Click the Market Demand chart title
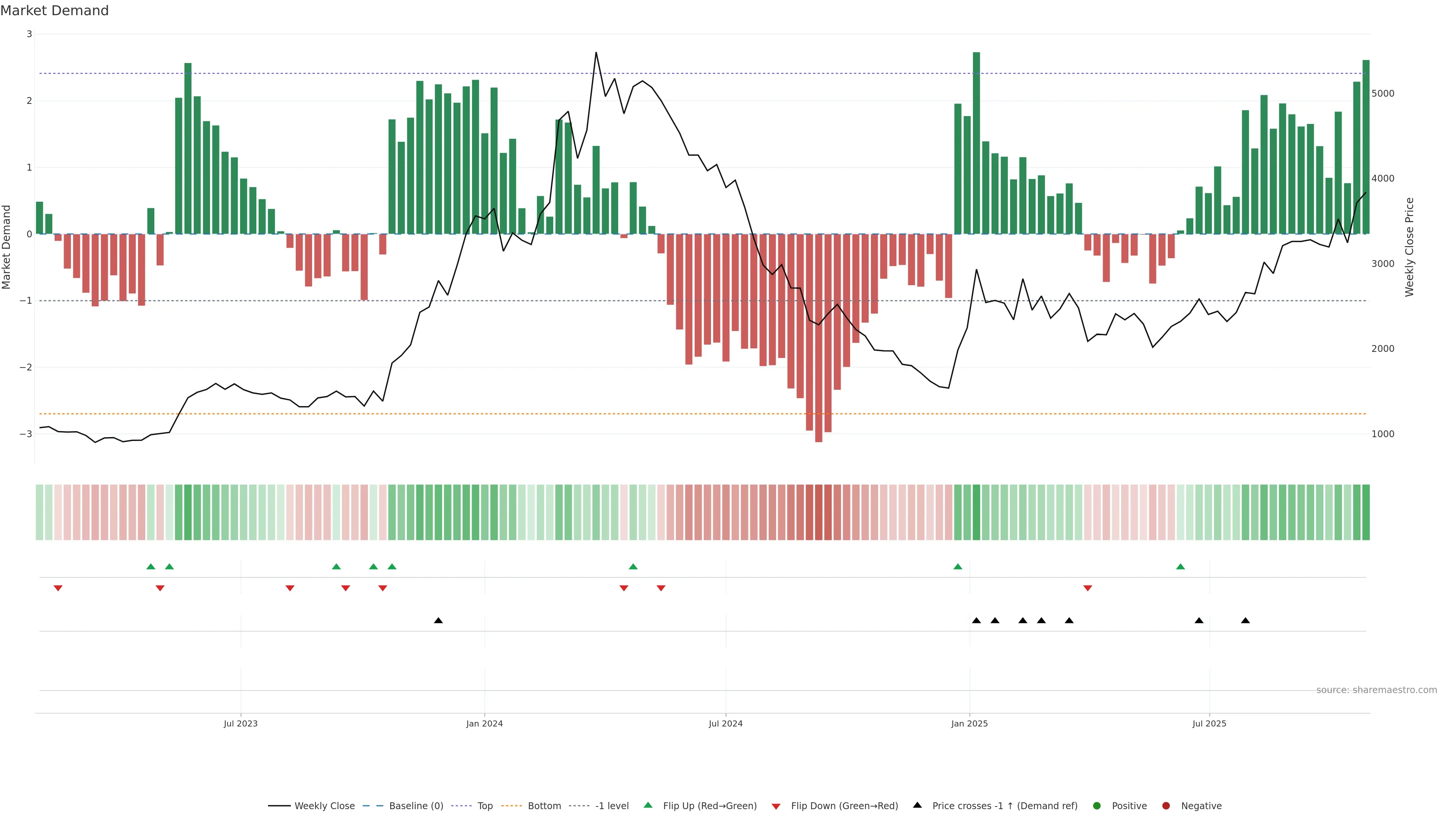 coord(54,11)
